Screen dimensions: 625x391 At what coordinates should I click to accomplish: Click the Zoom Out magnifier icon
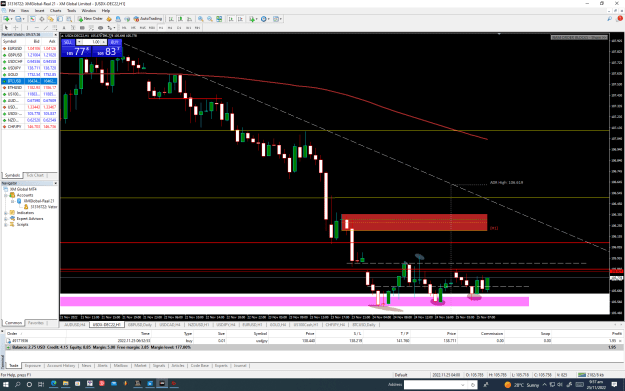coord(210,19)
